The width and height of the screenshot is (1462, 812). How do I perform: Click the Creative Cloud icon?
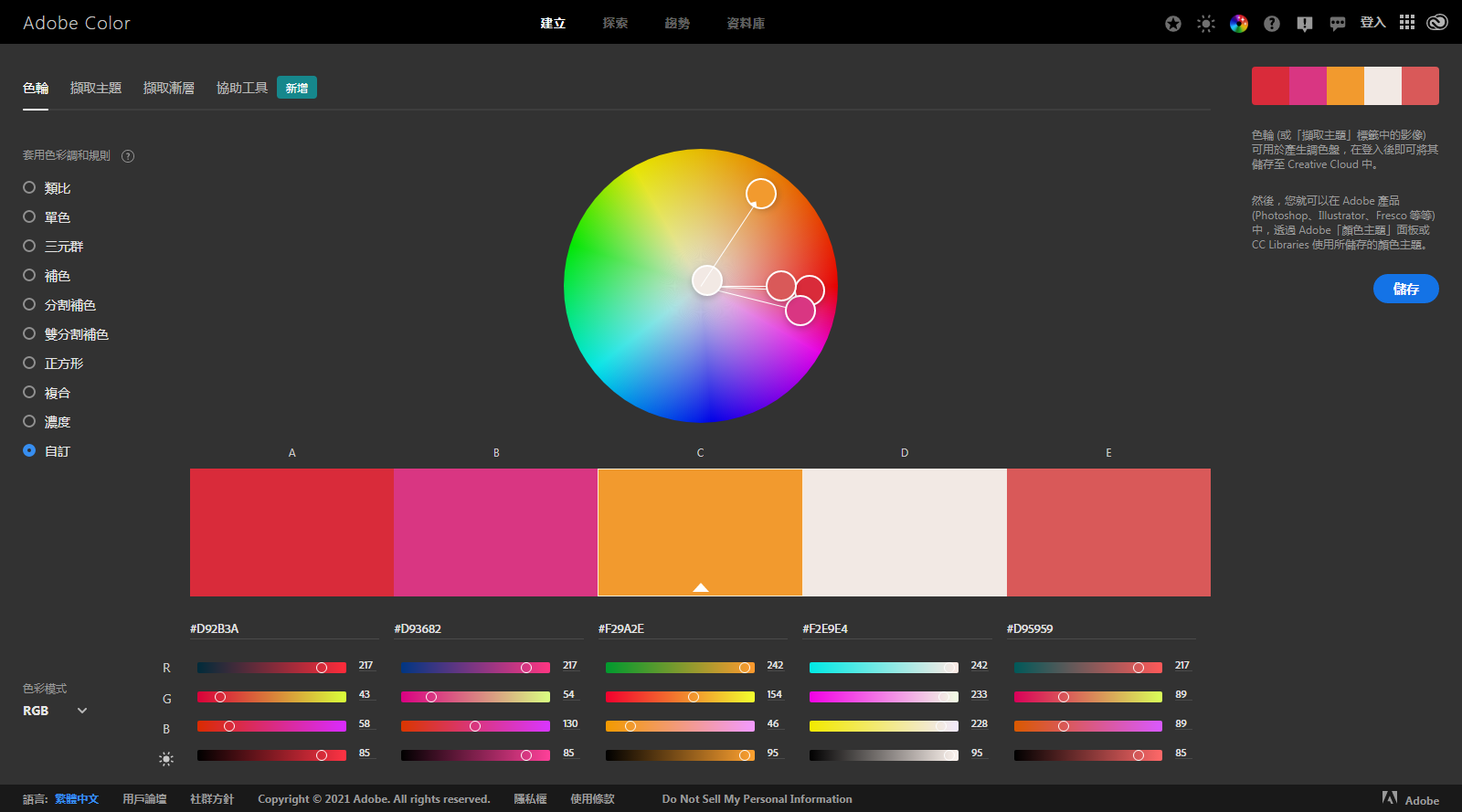click(1437, 23)
